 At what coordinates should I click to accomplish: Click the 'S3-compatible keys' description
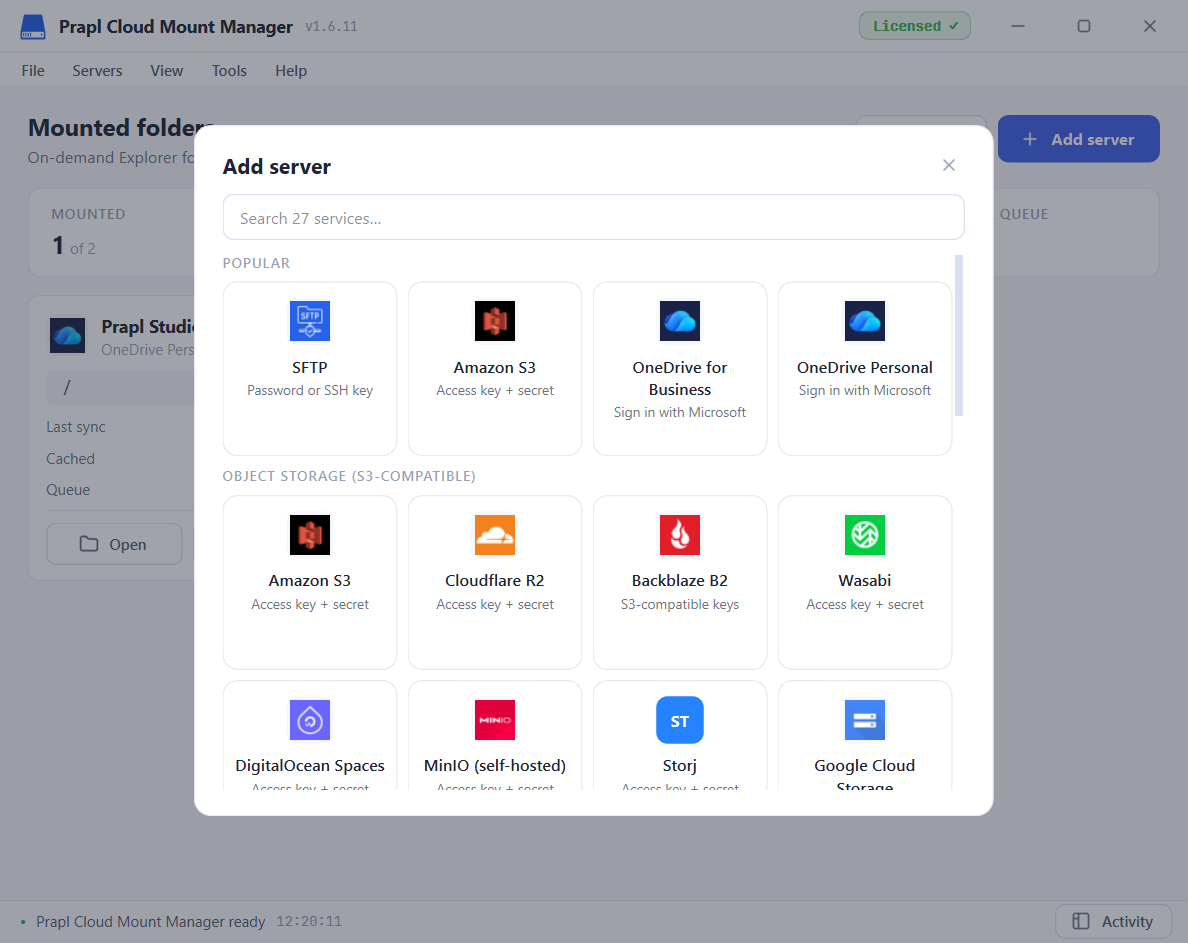coord(680,604)
